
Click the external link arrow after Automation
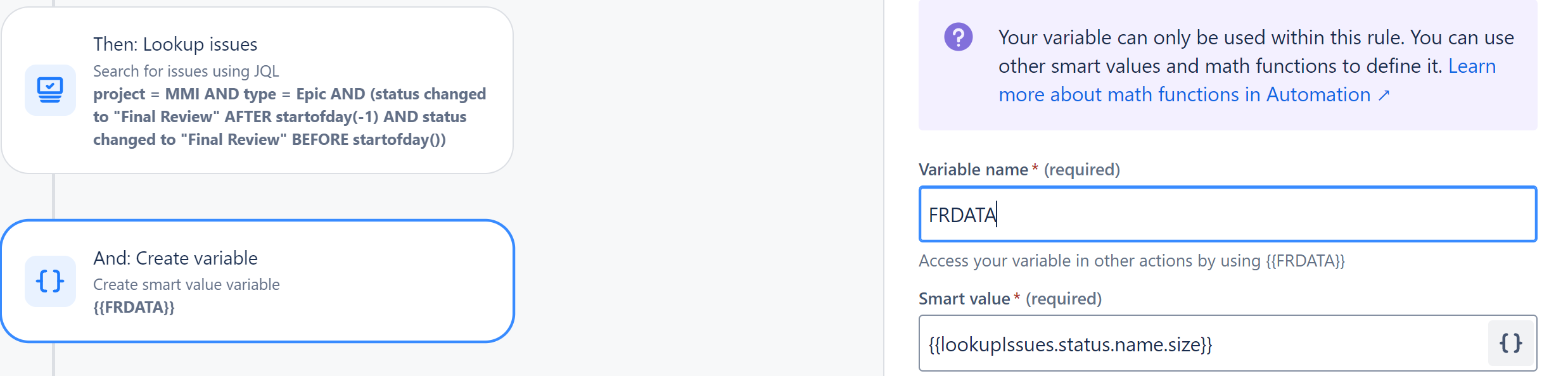point(1384,95)
